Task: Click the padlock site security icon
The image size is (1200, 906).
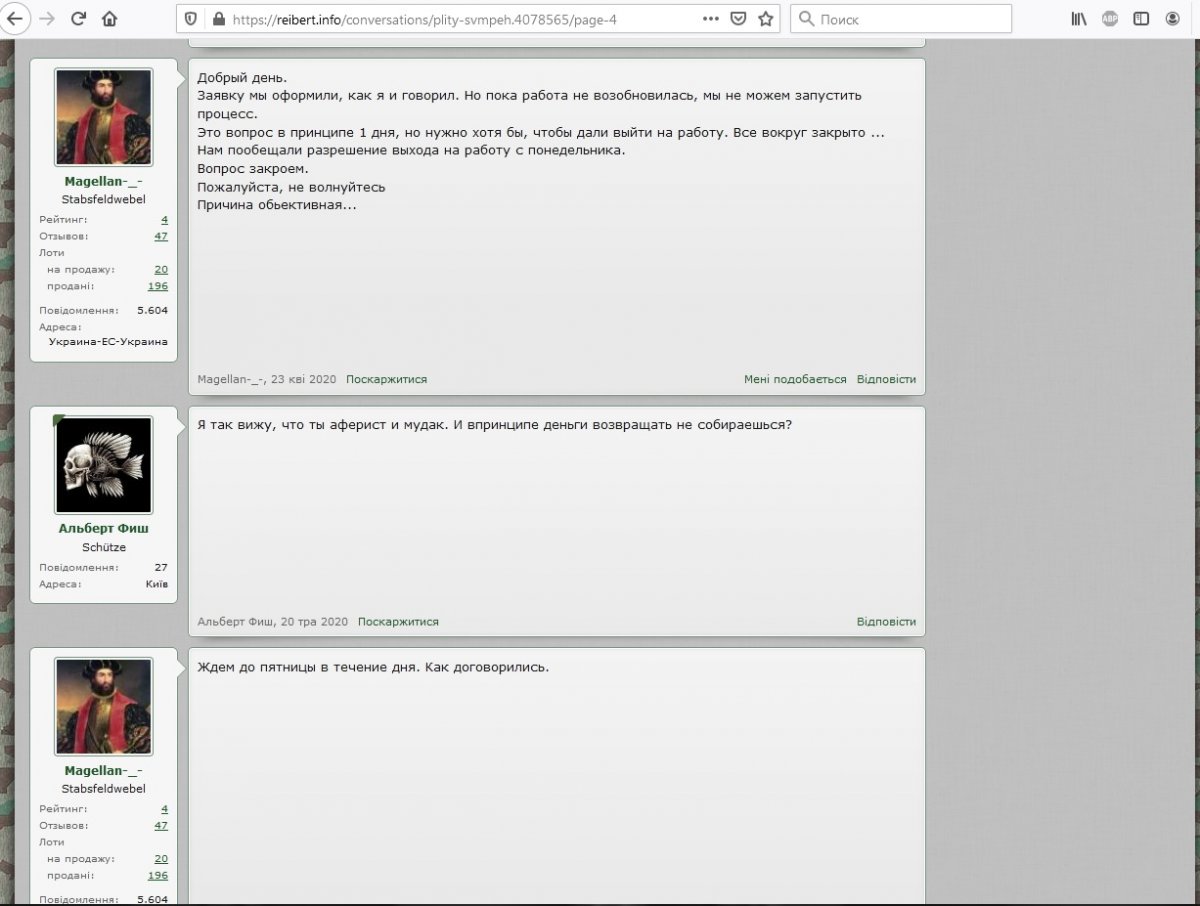Action: click(x=216, y=19)
